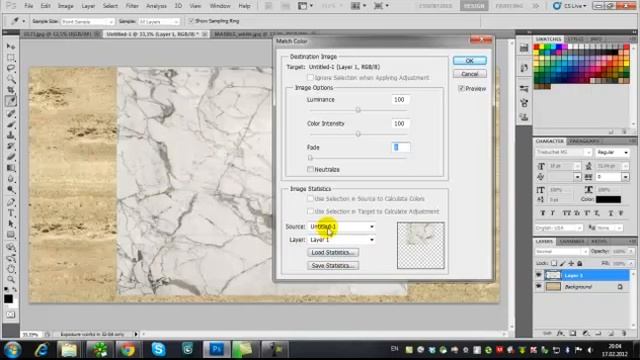Screen dimensions: 640x360
Task: Check Use Selection in Target to Calculate Adjustment
Action: pos(310,211)
